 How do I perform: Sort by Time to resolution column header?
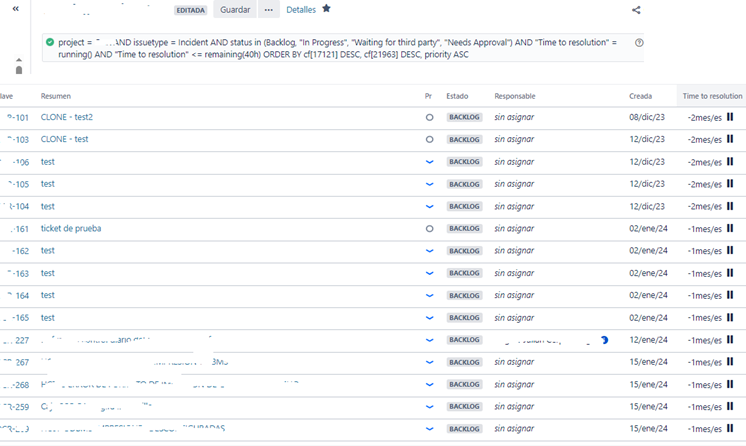(712, 96)
